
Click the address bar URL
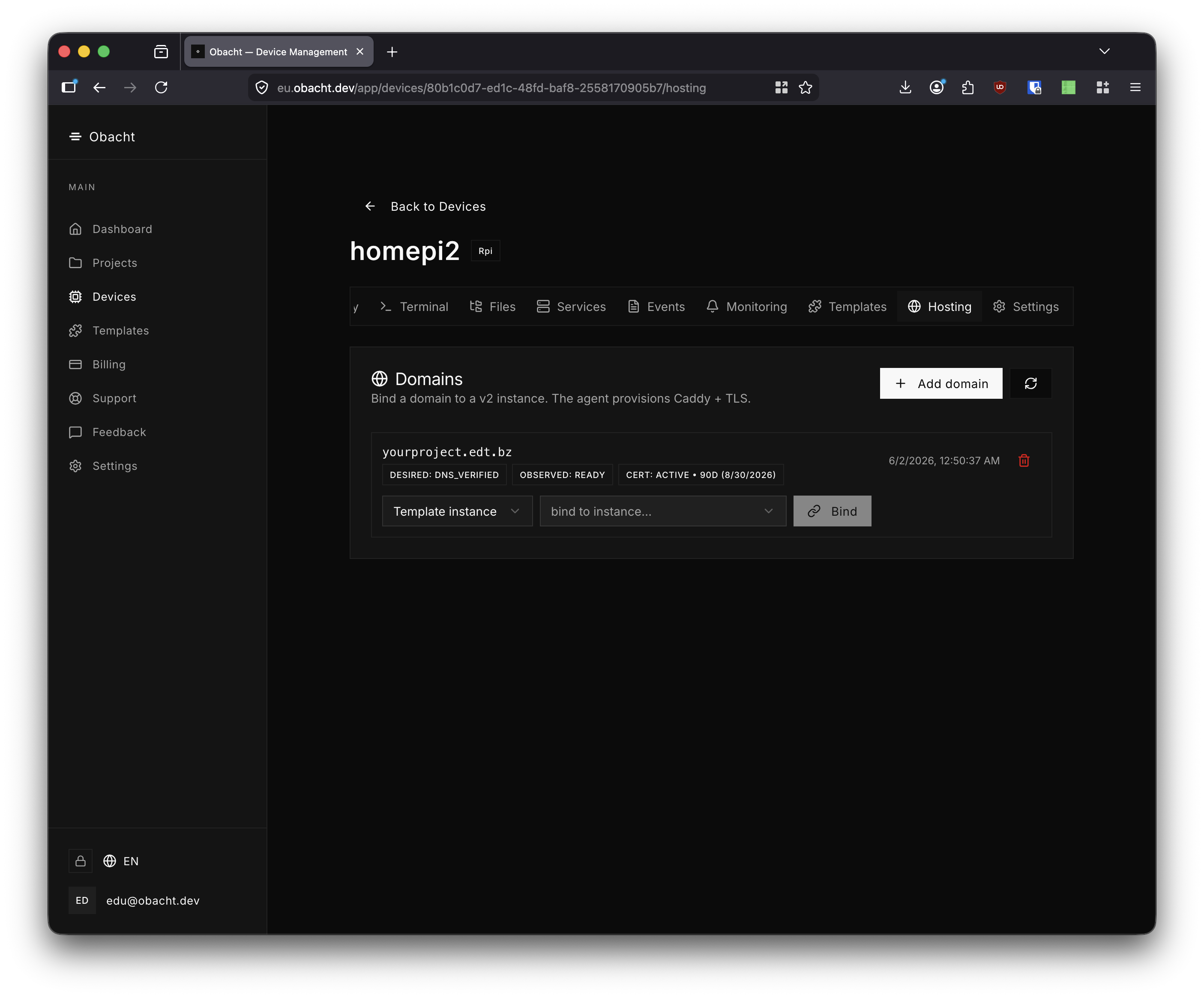[491, 88]
